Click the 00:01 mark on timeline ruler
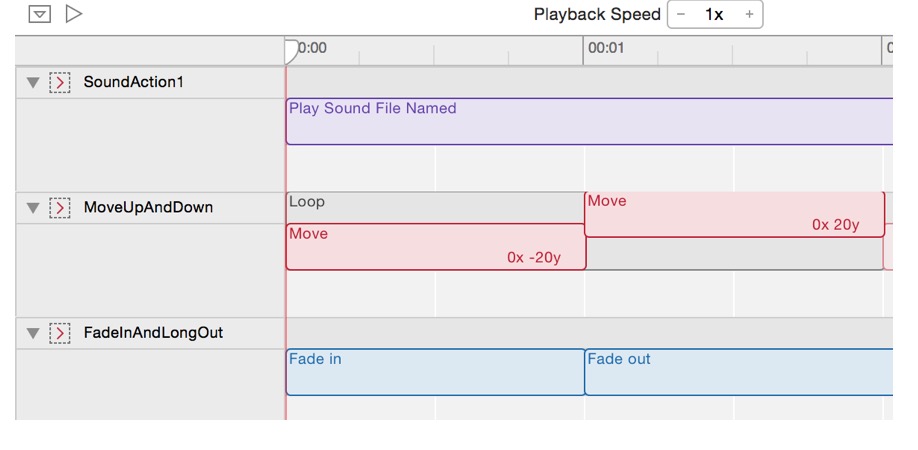Viewport: 918px width, 450px height. click(606, 48)
